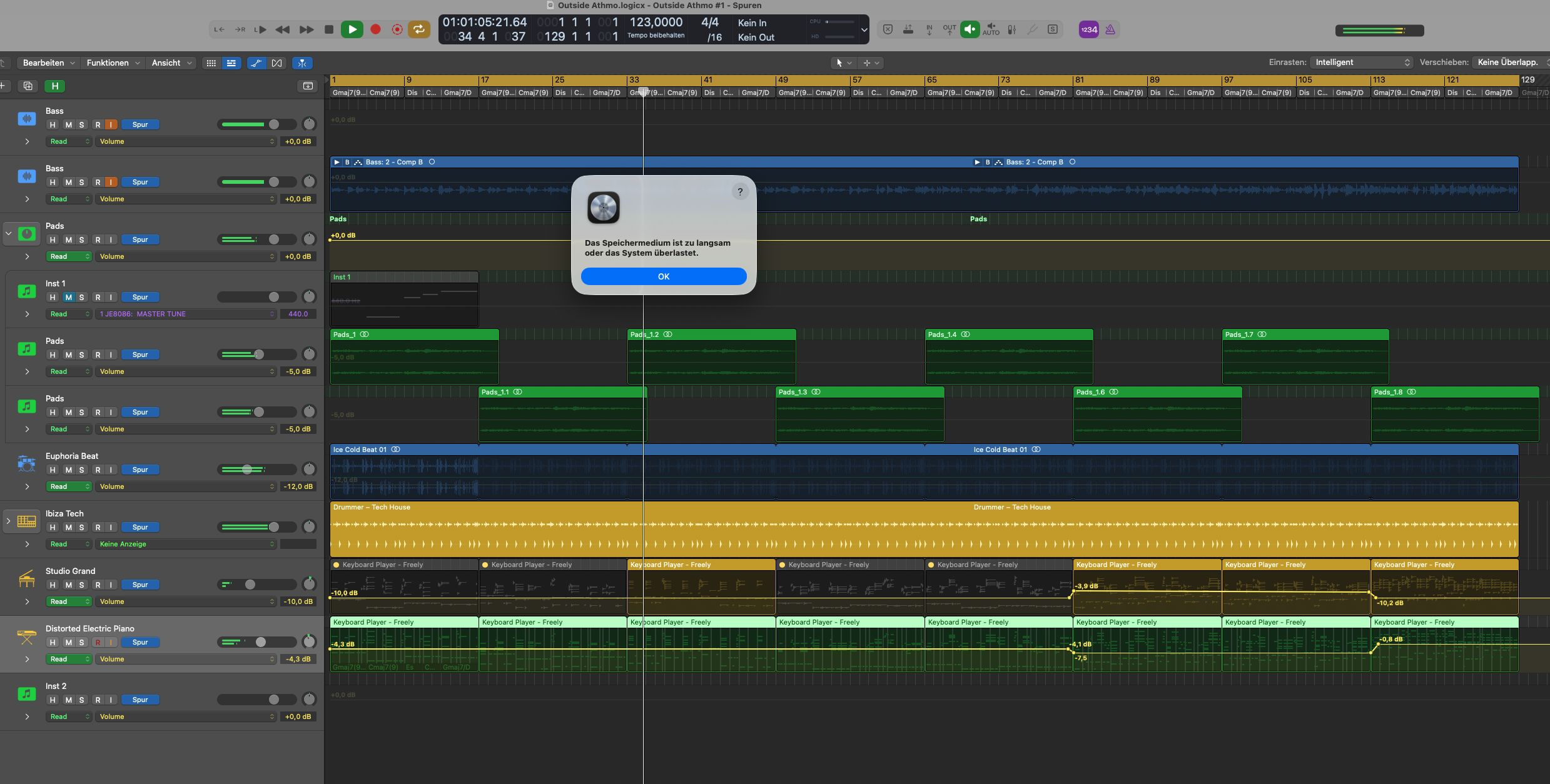Screen dimensions: 1550x784
Task: Solo the Studio Grand track
Action: click(x=81, y=585)
